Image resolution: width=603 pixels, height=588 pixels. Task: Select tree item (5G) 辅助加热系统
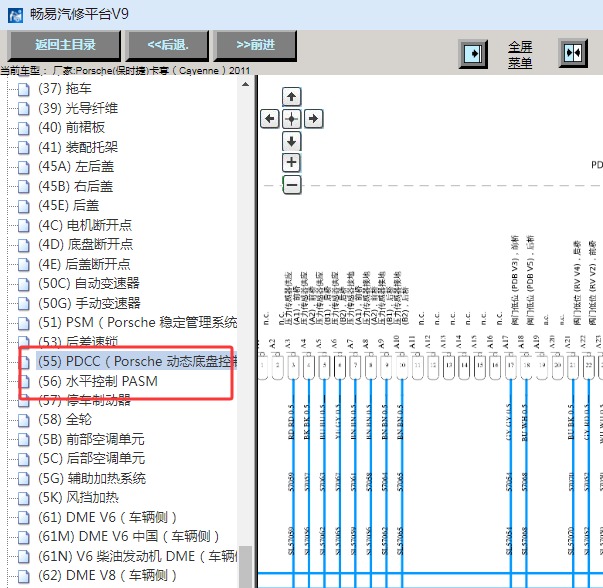(x=92, y=478)
